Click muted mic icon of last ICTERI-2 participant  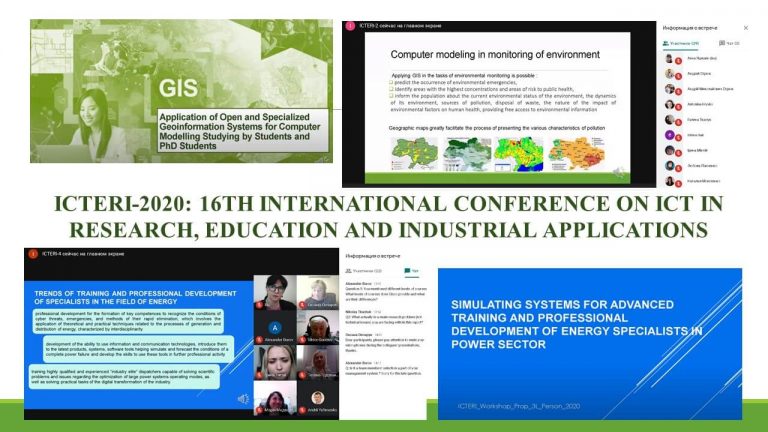[x=678, y=184]
